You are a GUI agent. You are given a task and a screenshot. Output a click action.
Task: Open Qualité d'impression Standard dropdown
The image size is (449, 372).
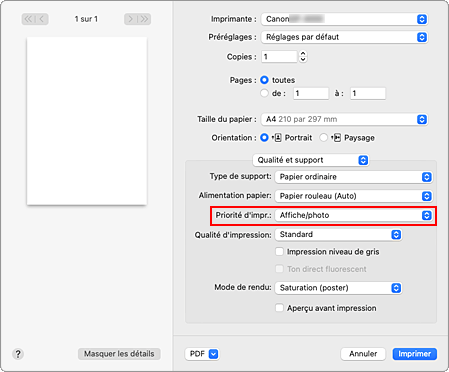click(338, 235)
